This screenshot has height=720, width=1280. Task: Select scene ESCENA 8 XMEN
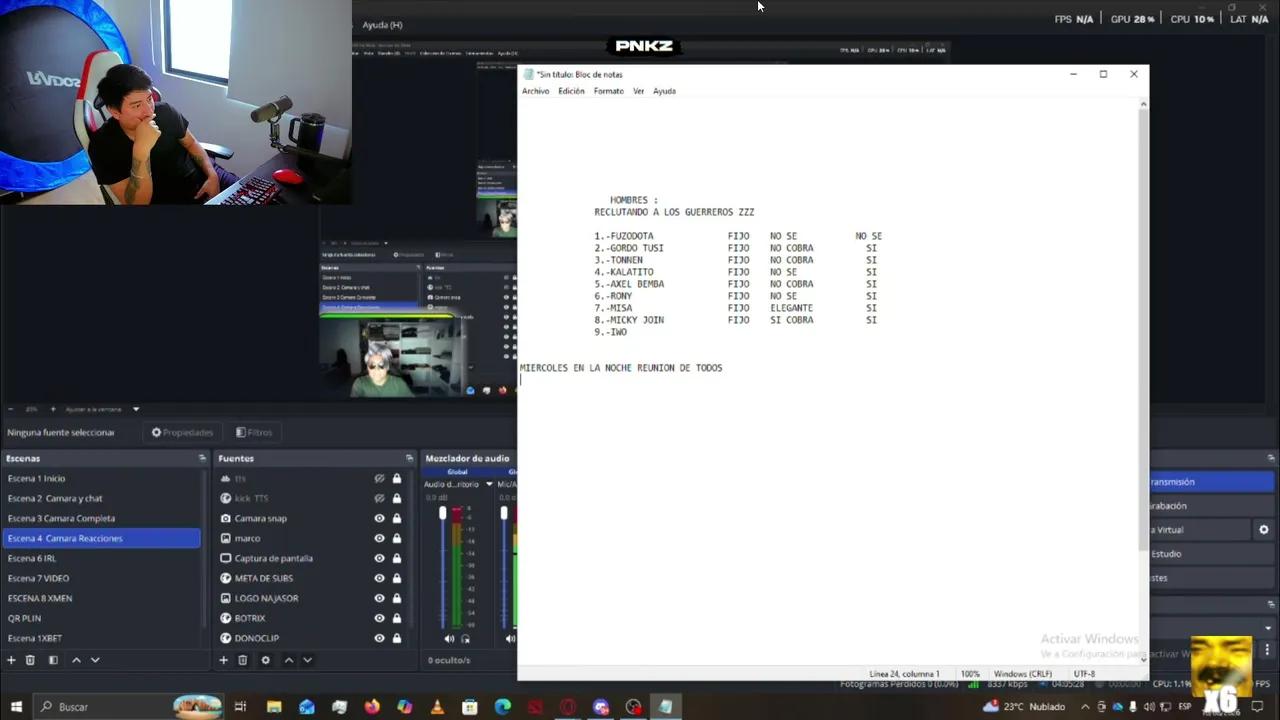(x=101, y=598)
